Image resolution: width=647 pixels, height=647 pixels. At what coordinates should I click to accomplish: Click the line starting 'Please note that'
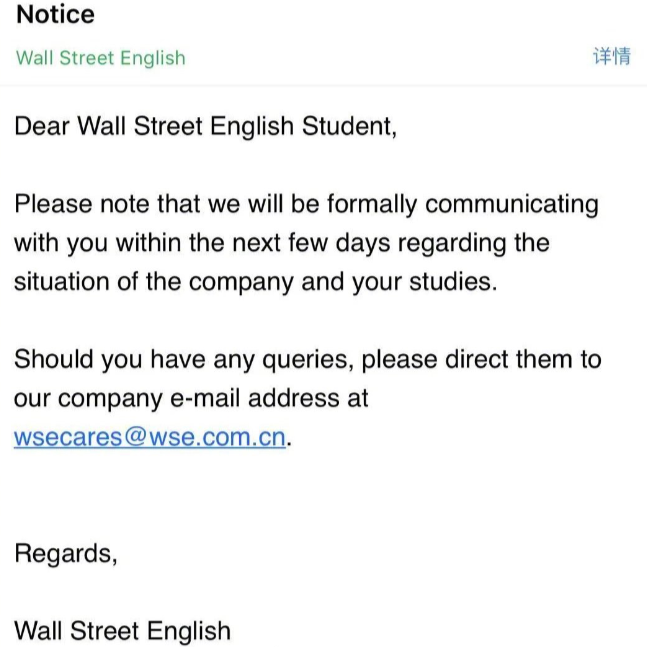(305, 205)
